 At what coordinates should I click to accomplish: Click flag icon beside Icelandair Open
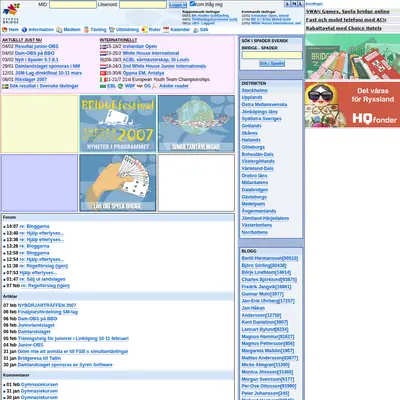coord(103,47)
